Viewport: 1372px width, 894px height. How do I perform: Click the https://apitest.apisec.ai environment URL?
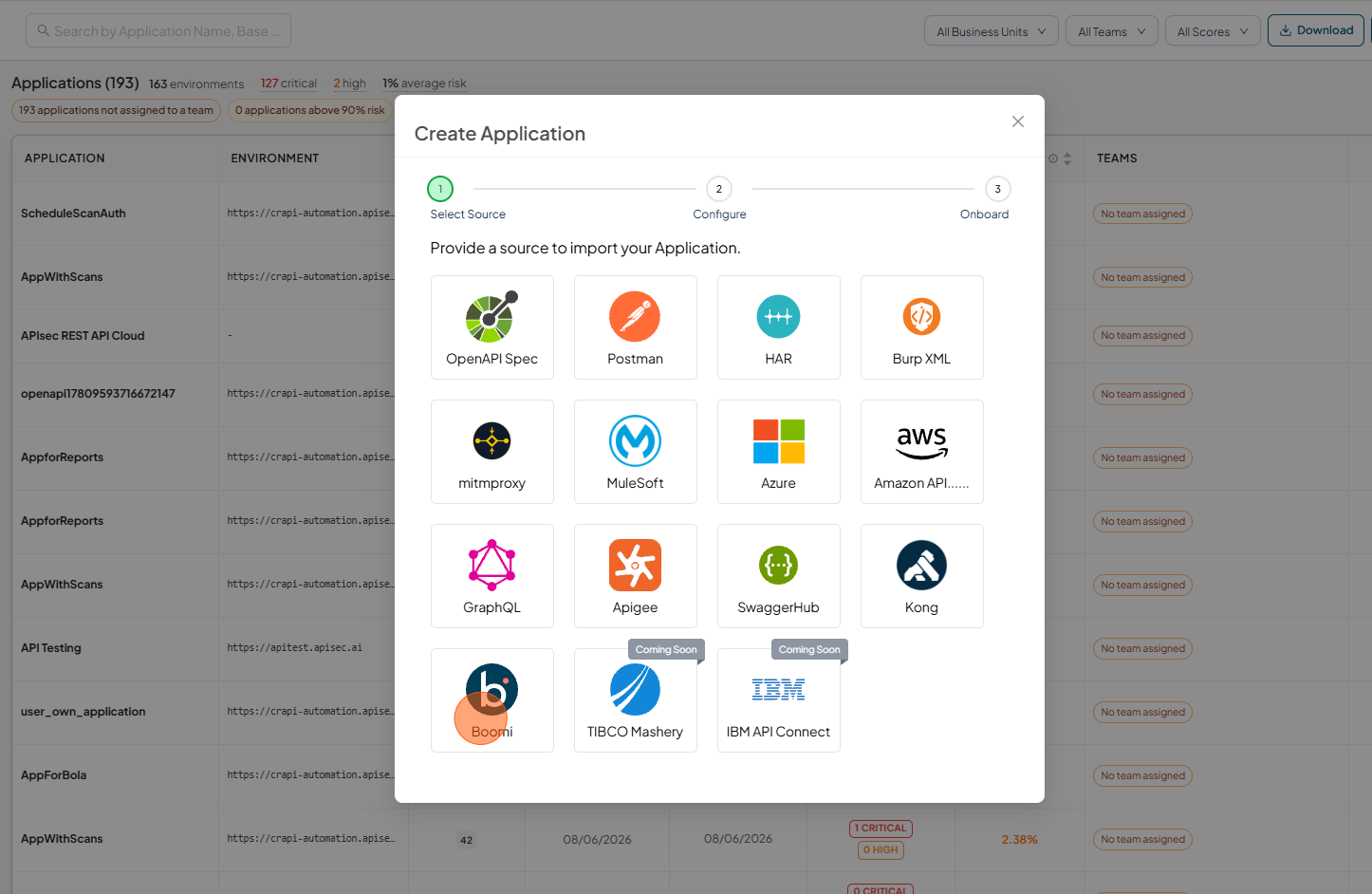[x=295, y=648]
